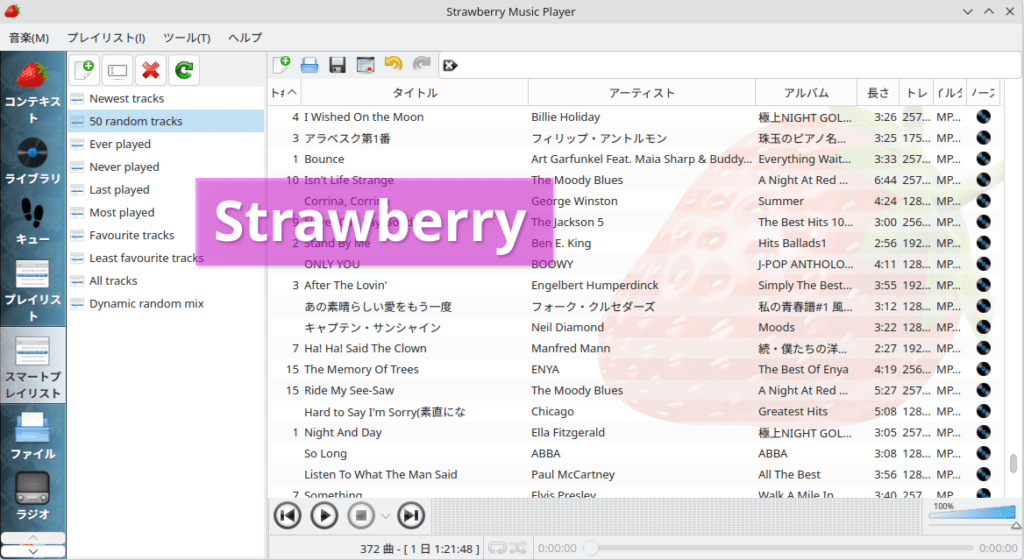Sort by the track number column header
Viewport: 1024px width, 560px height.
[284, 93]
